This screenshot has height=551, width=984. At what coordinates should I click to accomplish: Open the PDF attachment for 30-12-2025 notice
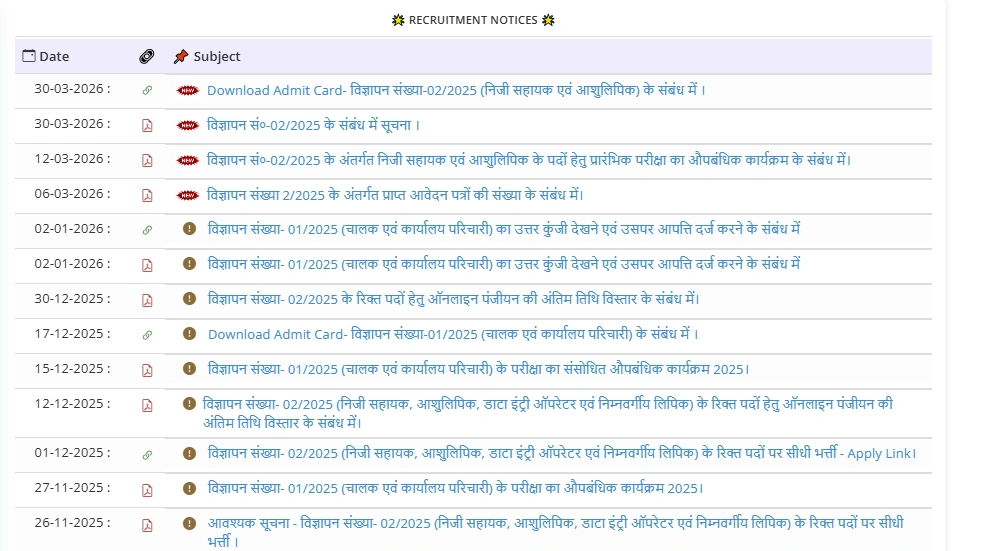(x=147, y=300)
